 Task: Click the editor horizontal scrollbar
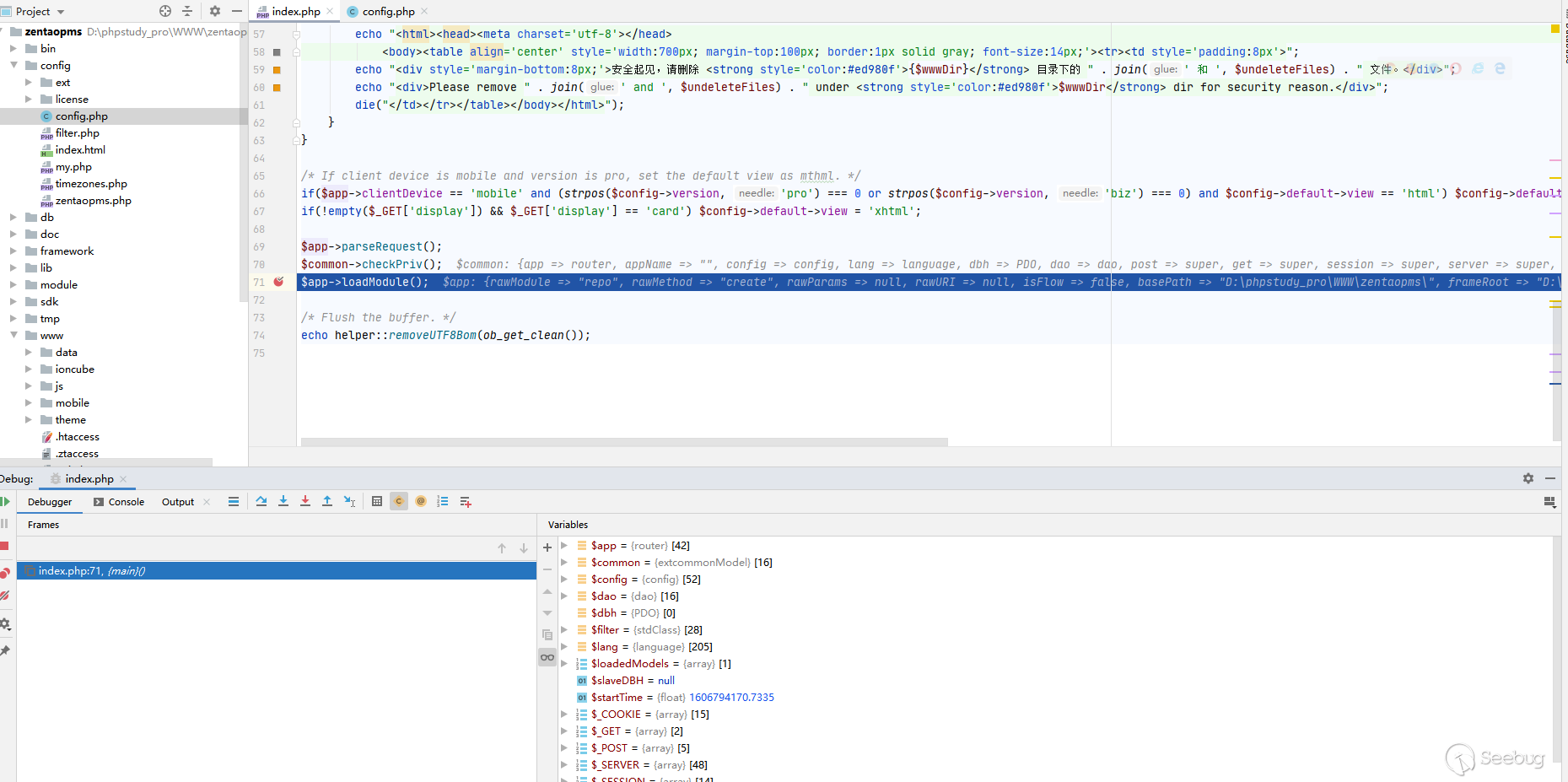coord(624,442)
